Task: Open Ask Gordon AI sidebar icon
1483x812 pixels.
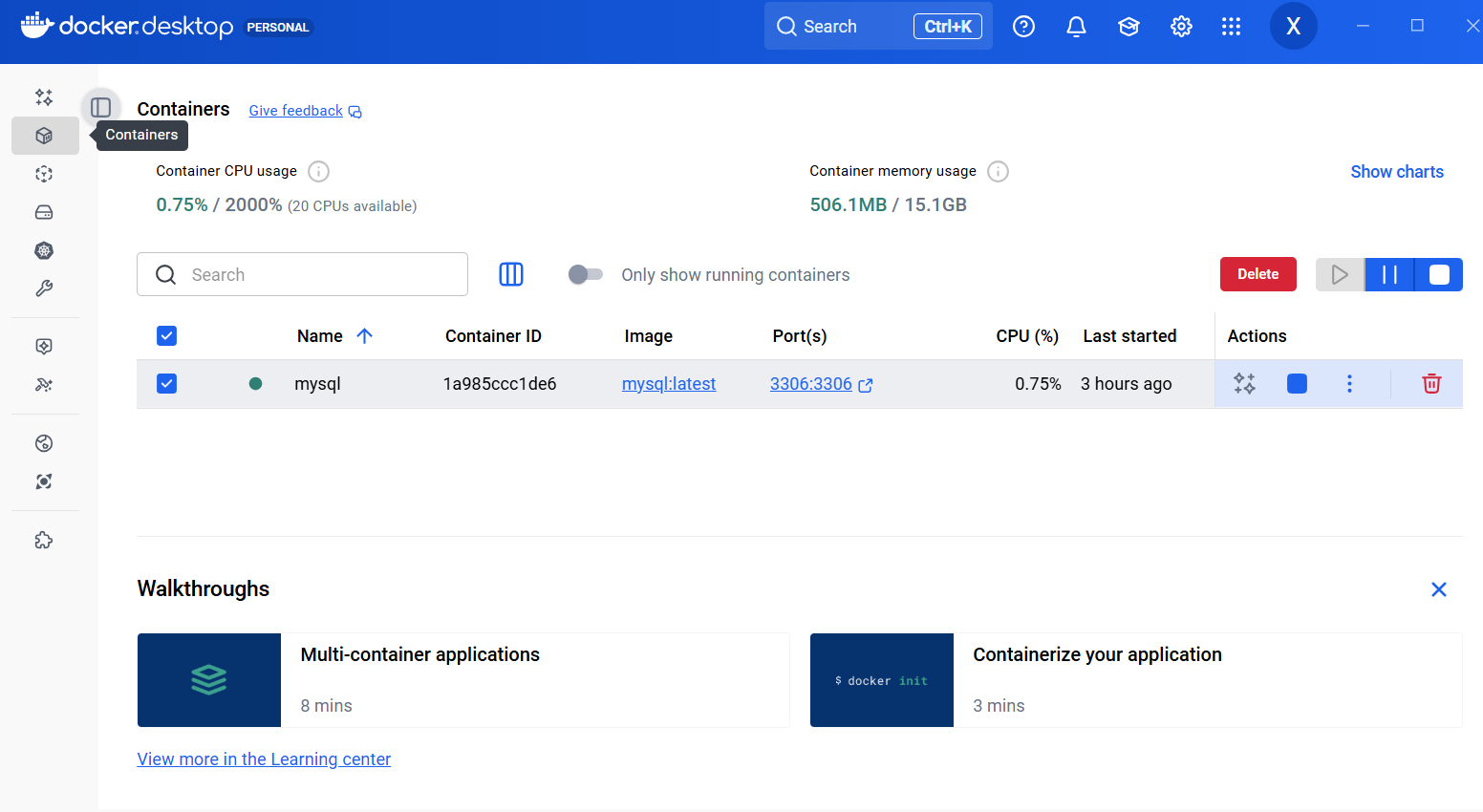Action: coord(44,97)
